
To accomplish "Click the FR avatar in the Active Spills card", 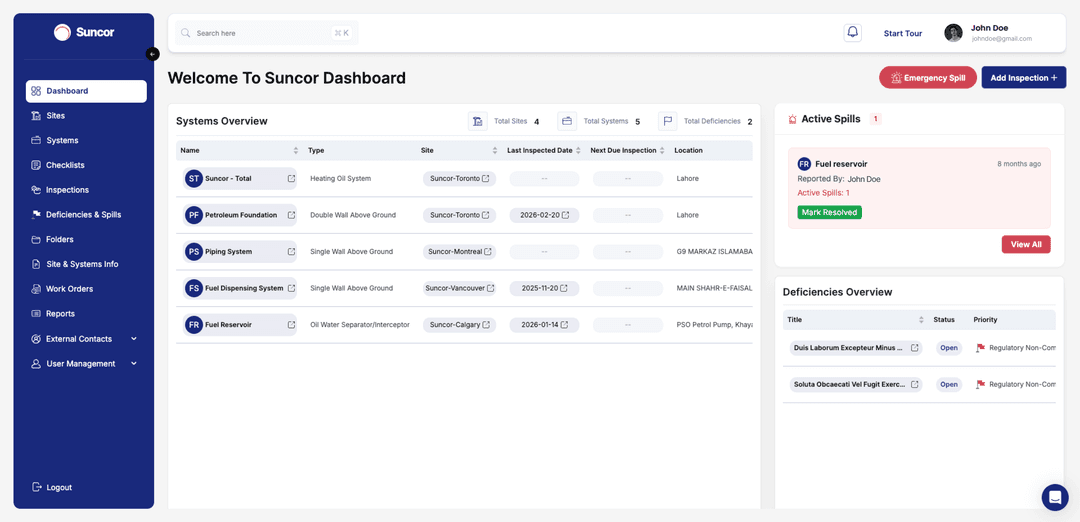I will tap(804, 164).
